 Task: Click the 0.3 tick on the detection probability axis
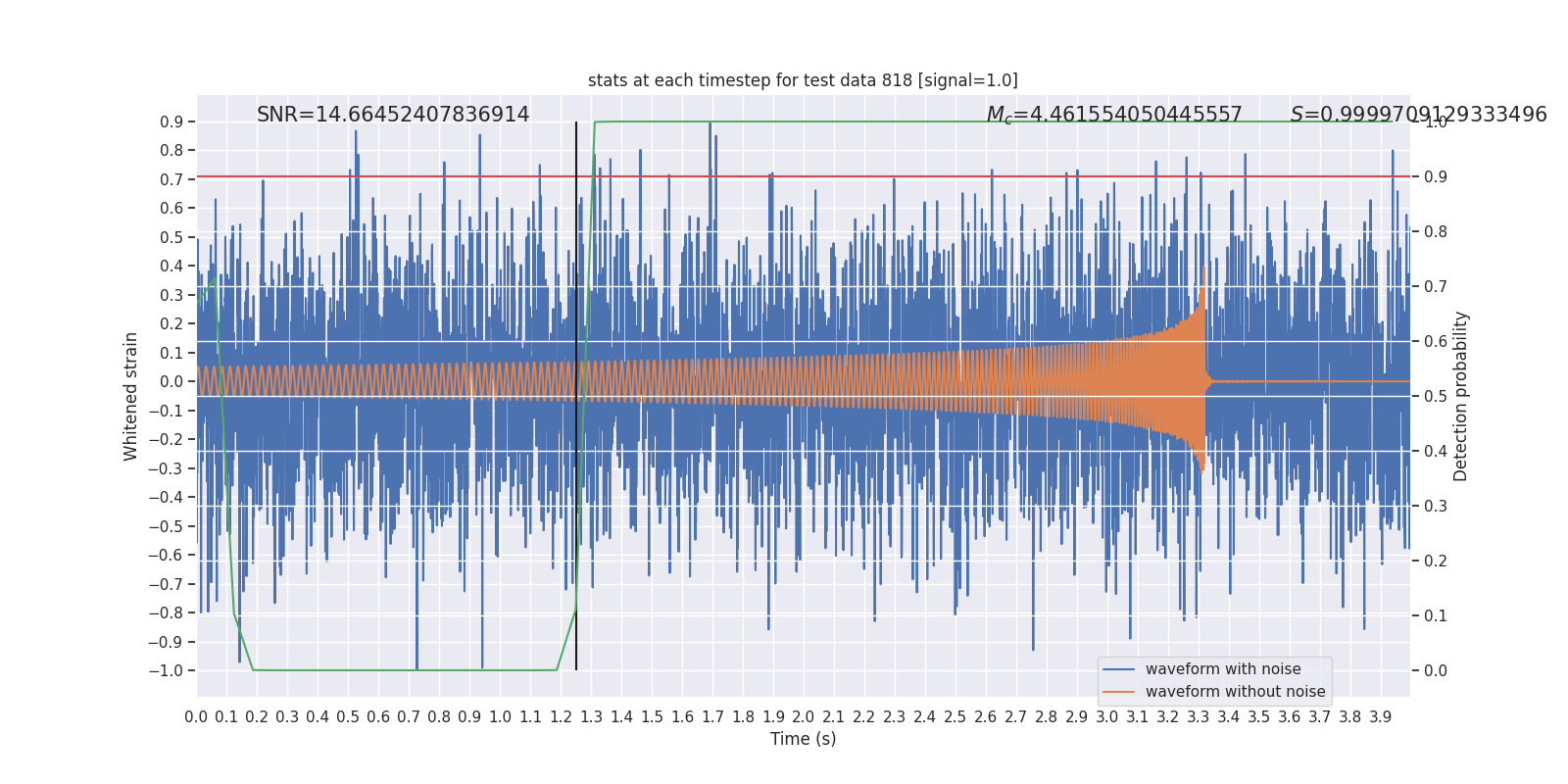[1436, 507]
